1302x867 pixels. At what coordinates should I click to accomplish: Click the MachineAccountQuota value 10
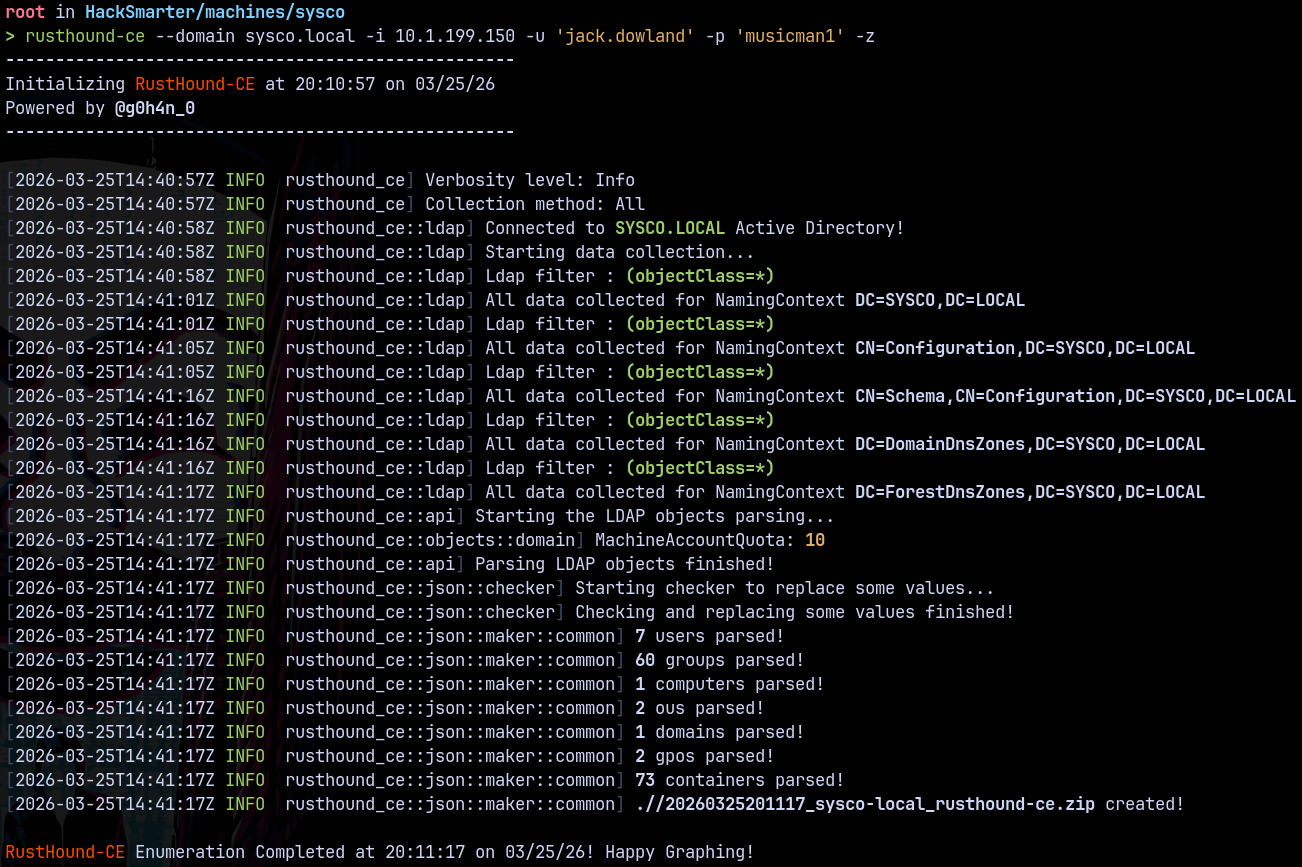coord(814,540)
